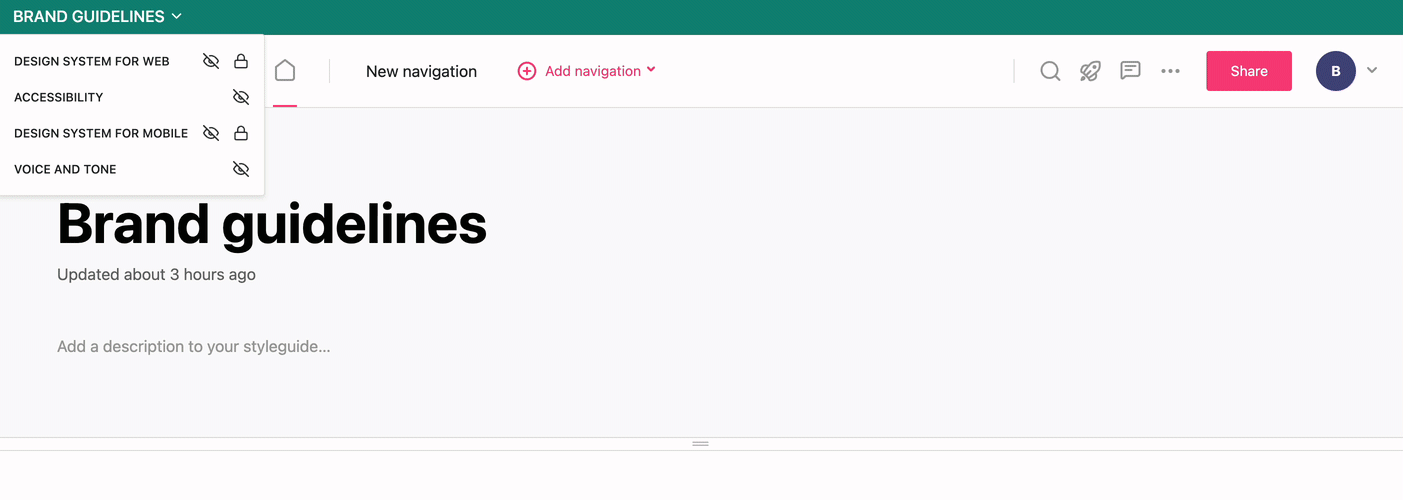The width and height of the screenshot is (1403, 500).
Task: Click the Brand guidelines page title
Action: (x=272, y=224)
